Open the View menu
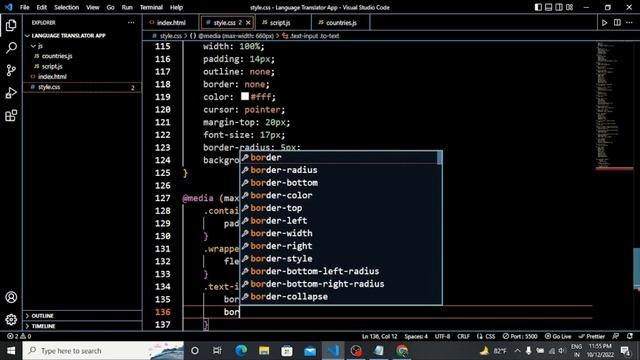The image size is (640, 360). tap(93, 7)
